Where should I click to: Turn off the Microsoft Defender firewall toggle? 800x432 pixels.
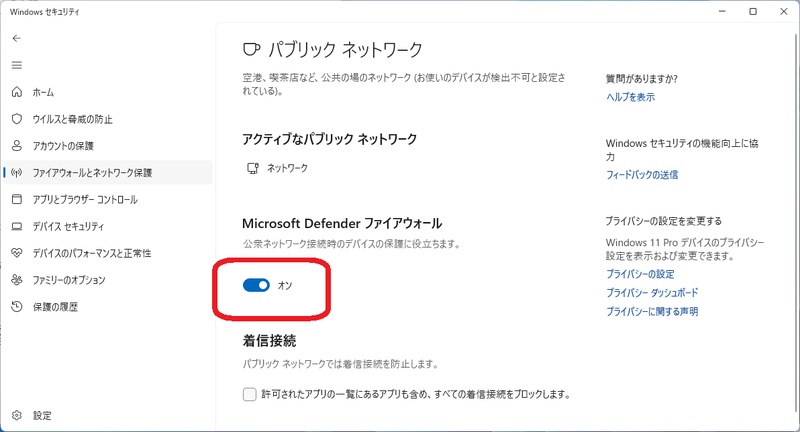coord(257,286)
